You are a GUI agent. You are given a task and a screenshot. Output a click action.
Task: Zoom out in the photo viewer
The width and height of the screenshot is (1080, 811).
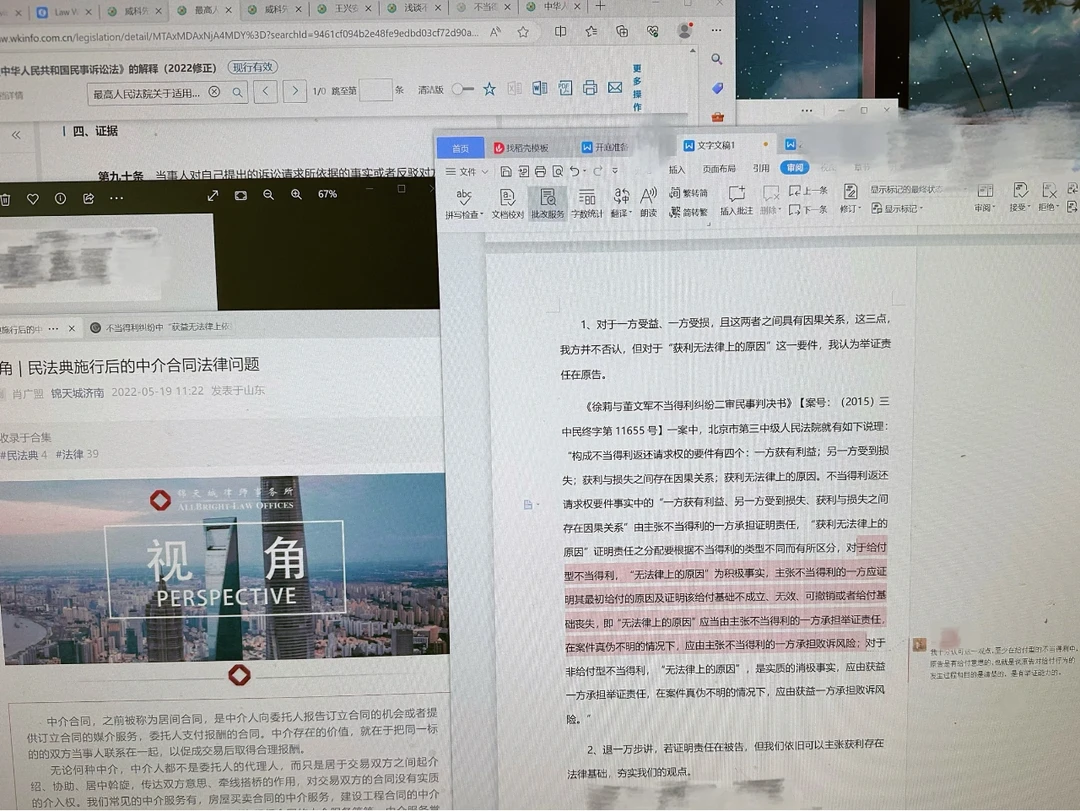269,195
